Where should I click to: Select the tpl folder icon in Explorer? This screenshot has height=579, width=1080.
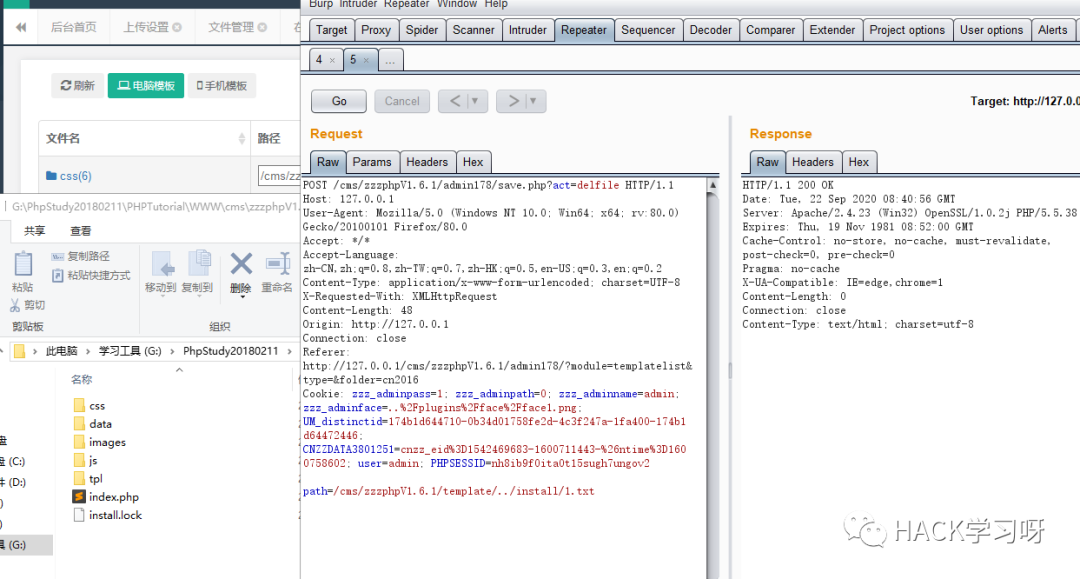(79, 478)
